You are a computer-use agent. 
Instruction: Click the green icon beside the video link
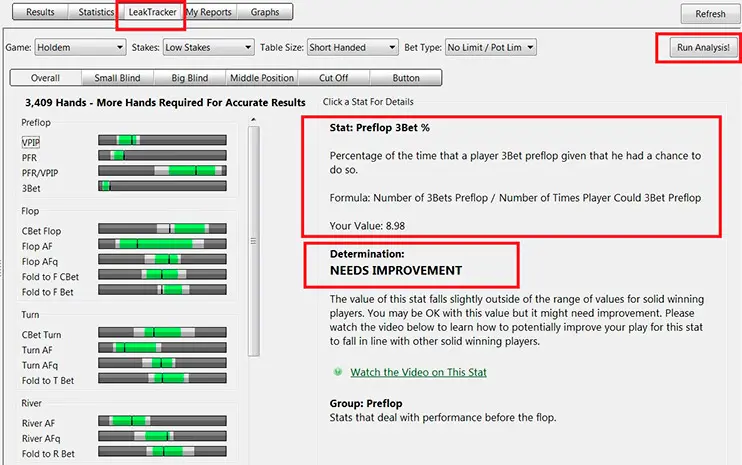pos(338,373)
